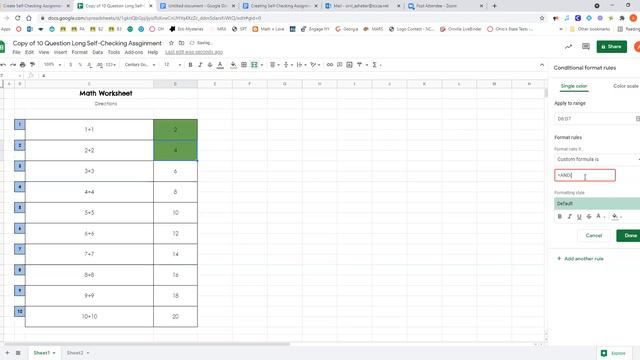
Task: Open the Insert menu
Action: coord(60,52)
